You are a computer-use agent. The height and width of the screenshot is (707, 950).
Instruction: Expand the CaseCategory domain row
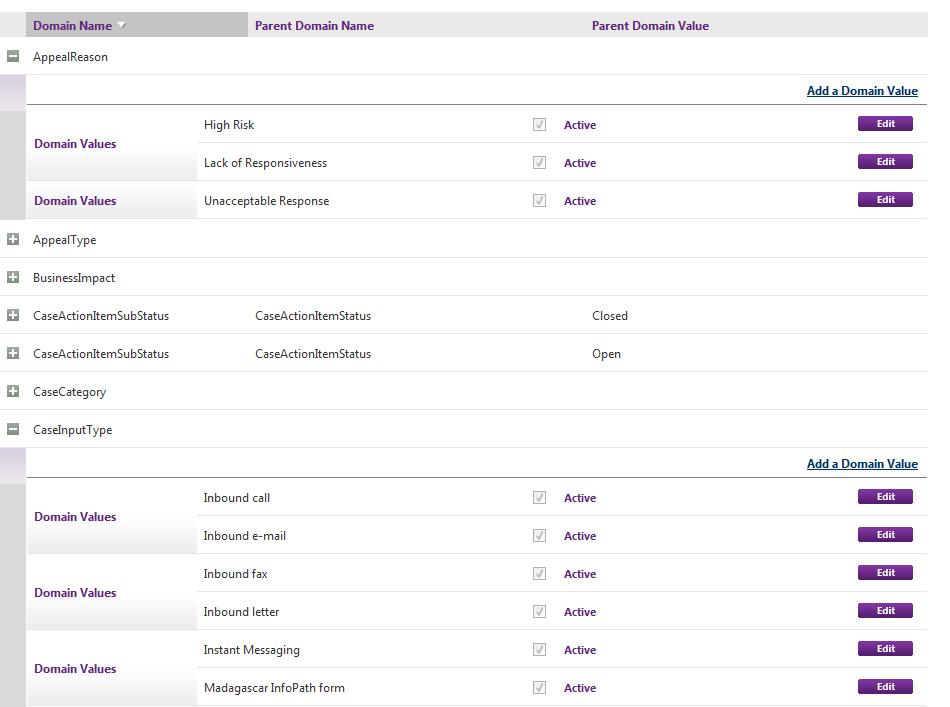tap(13, 392)
